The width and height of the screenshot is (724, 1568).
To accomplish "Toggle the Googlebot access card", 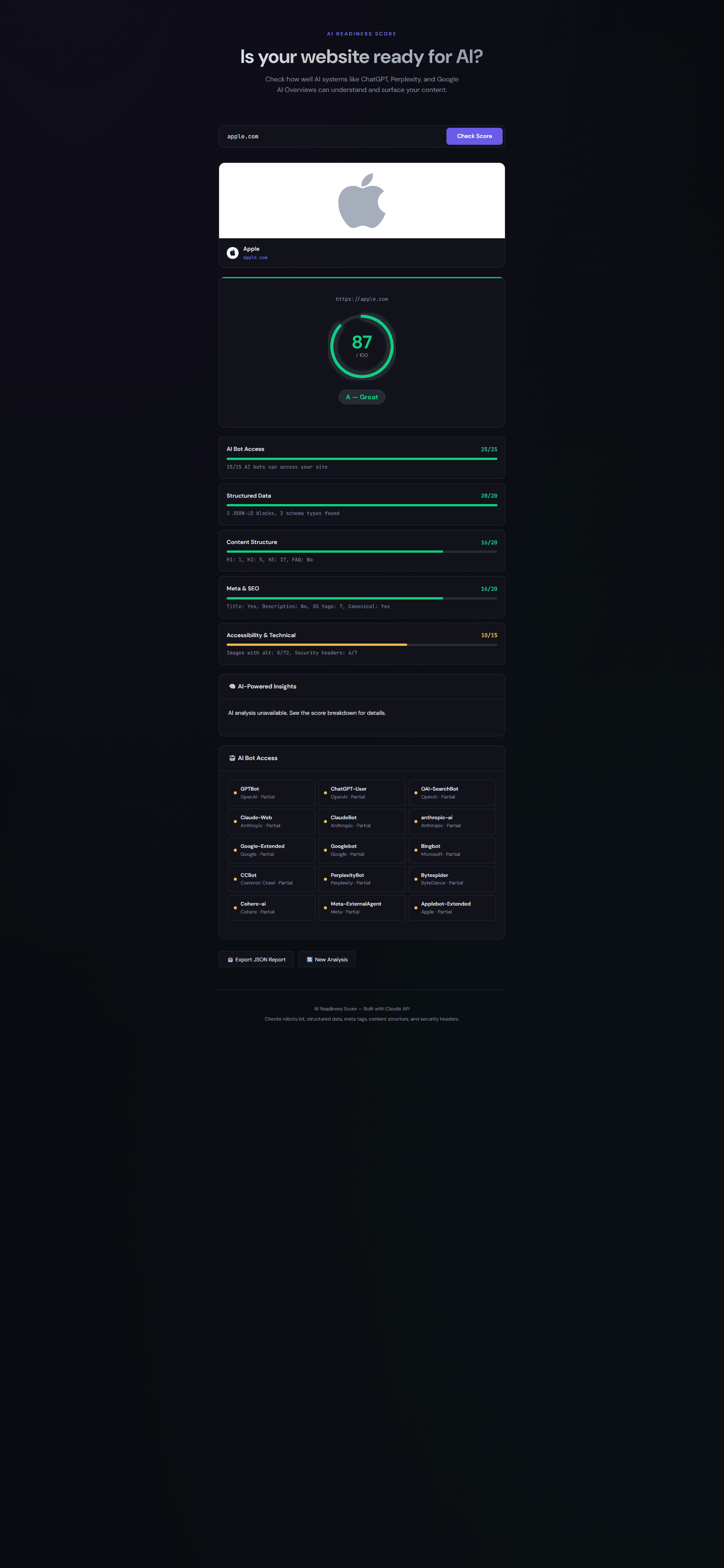I will click(362, 850).
